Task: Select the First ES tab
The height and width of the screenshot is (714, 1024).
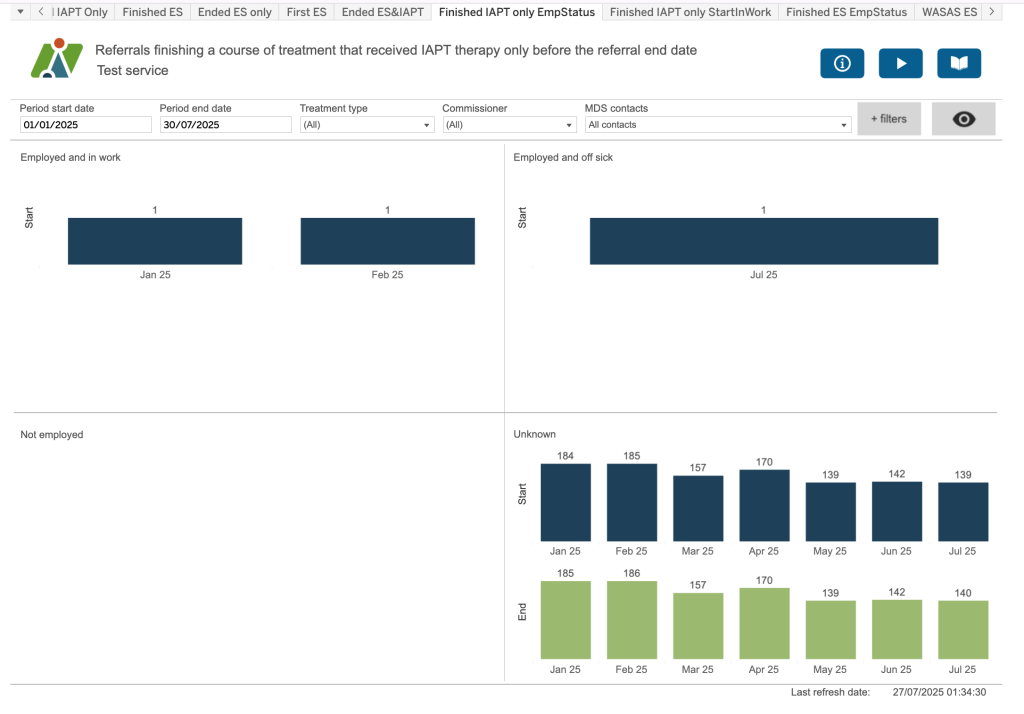Action: tap(306, 12)
